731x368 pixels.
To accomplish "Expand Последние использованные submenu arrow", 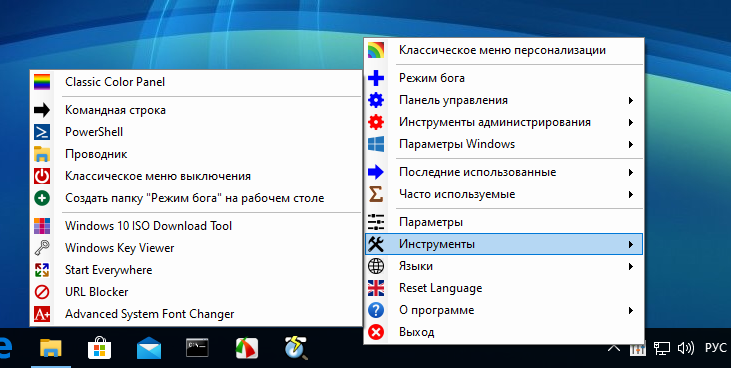I will [630, 173].
